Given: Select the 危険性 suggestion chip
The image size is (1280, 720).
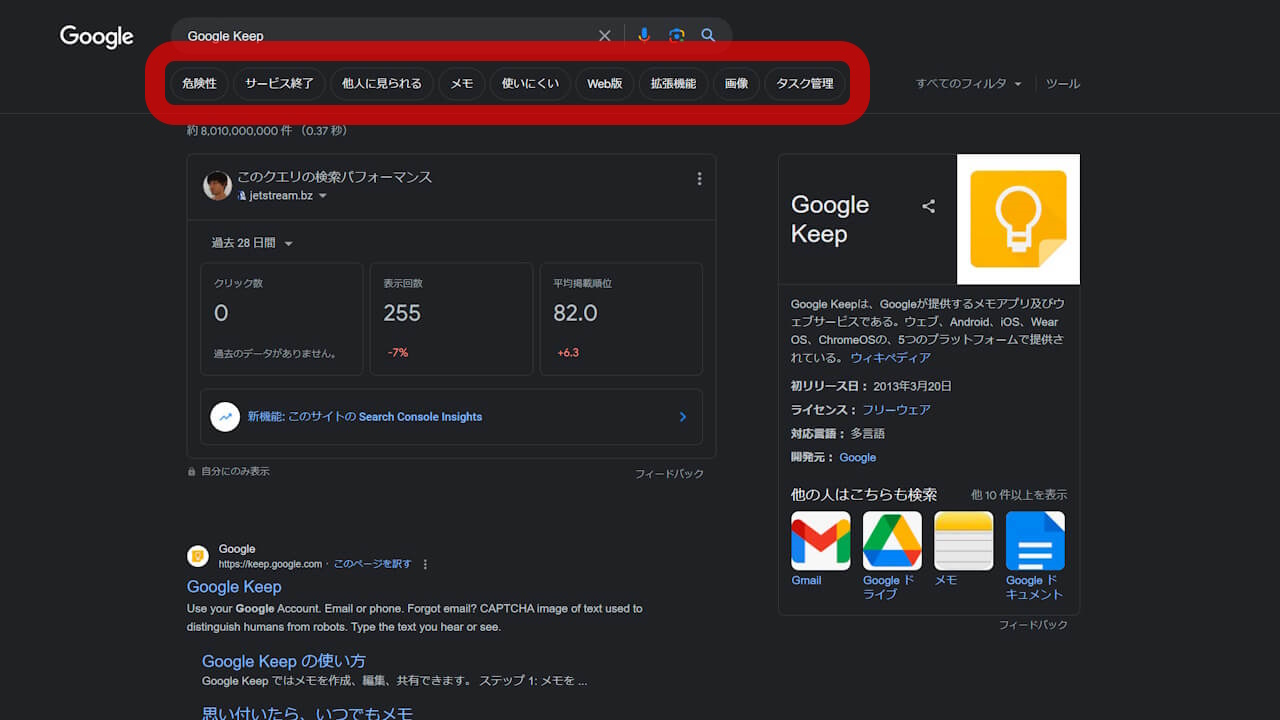Looking at the screenshot, I should [x=198, y=84].
